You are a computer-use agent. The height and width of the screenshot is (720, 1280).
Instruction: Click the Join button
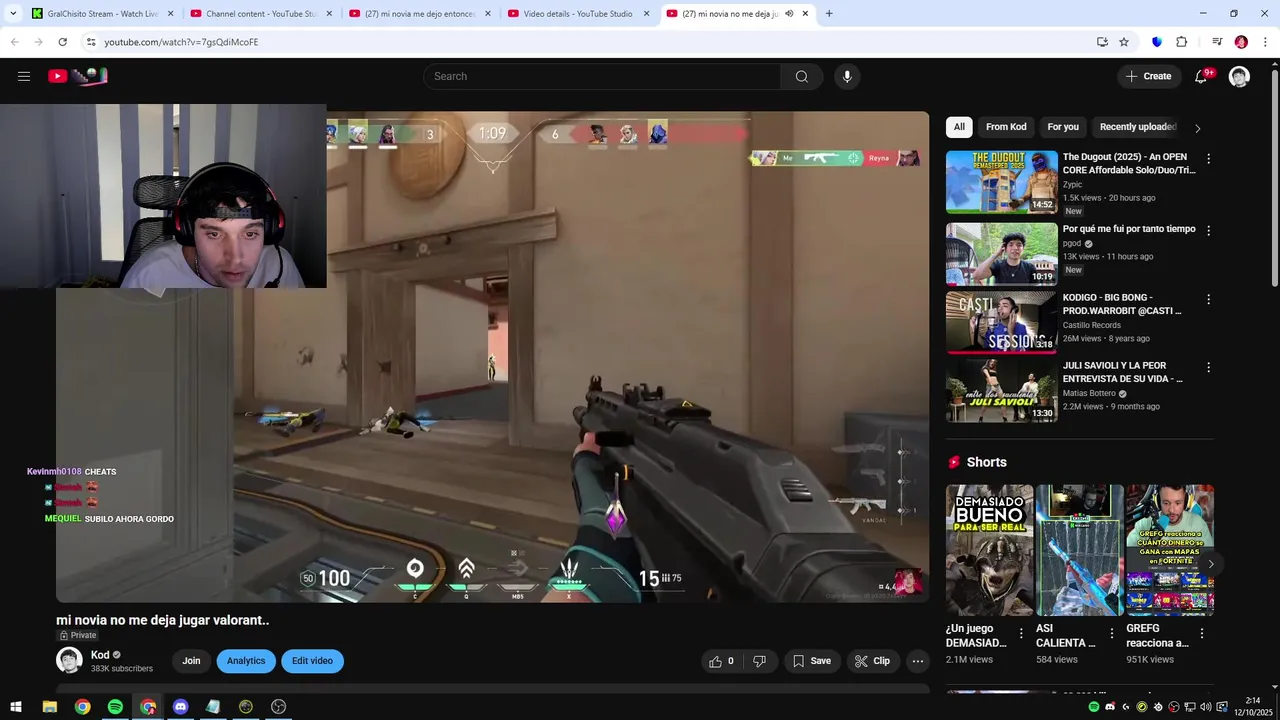(191, 661)
